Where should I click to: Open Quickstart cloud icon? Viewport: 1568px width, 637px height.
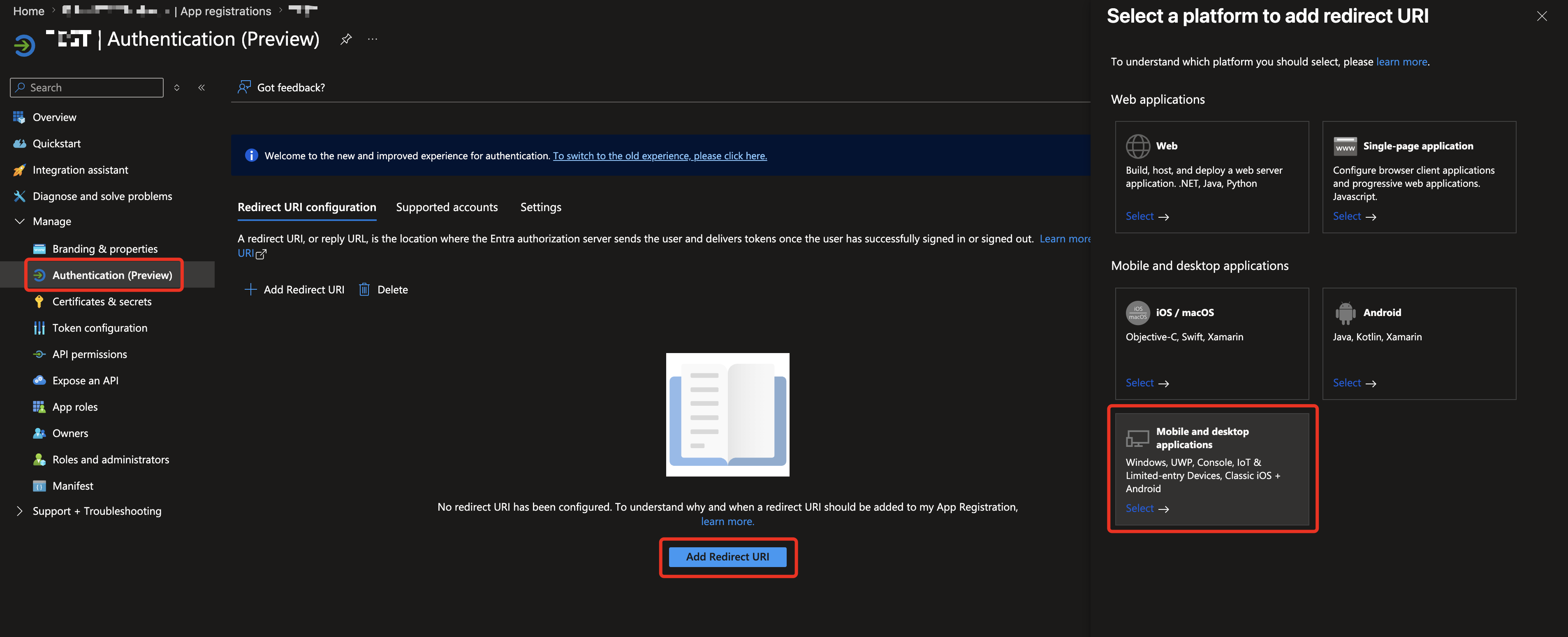[19, 144]
